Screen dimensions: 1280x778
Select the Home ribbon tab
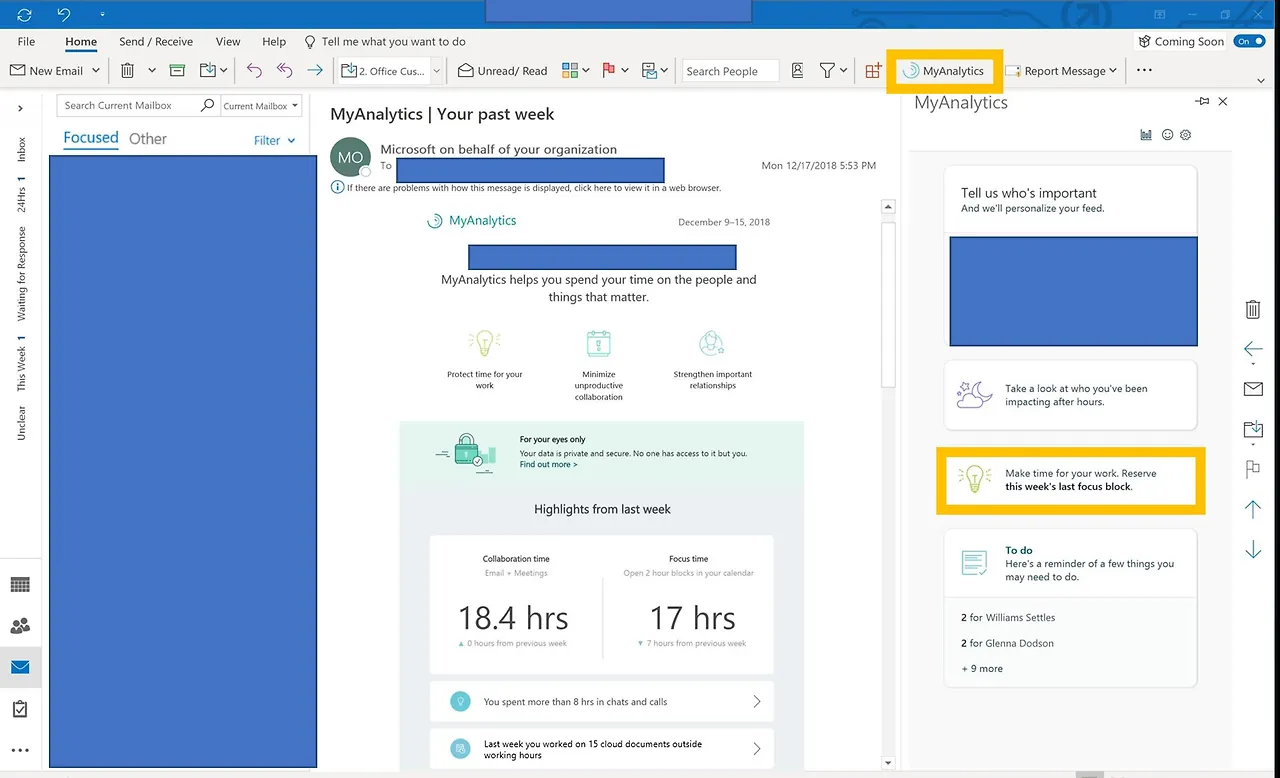click(81, 42)
